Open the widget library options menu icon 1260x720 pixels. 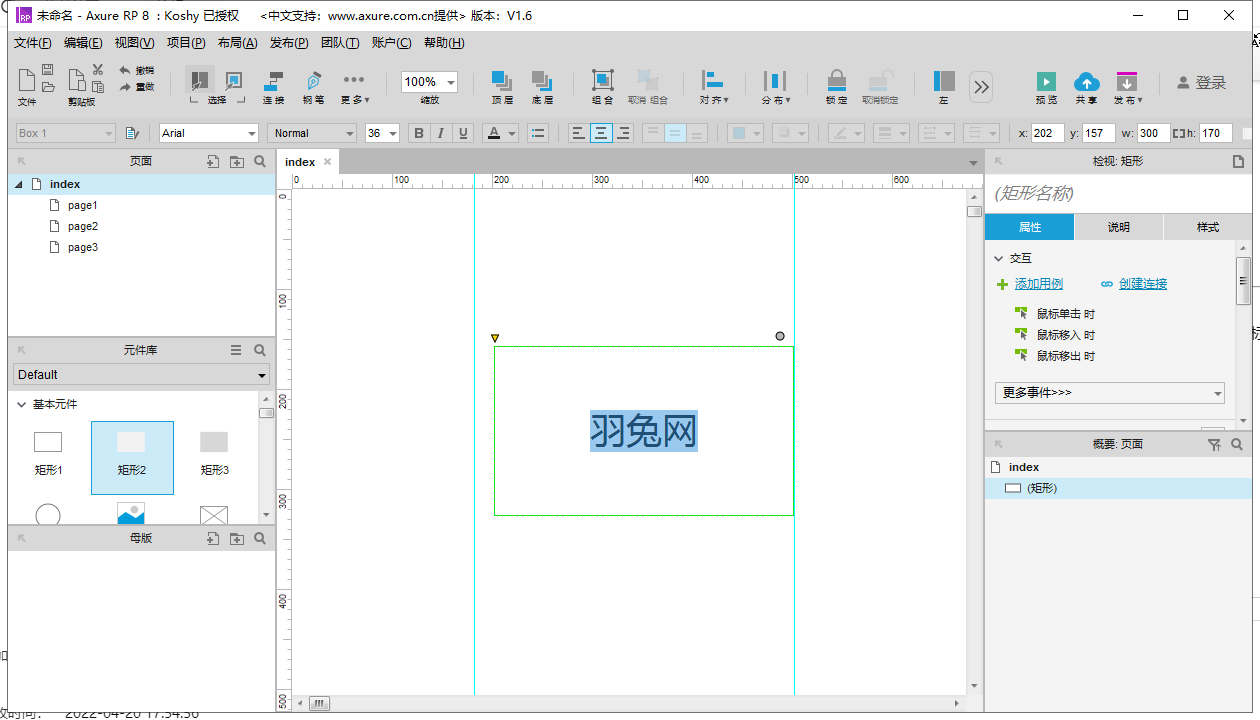point(236,350)
